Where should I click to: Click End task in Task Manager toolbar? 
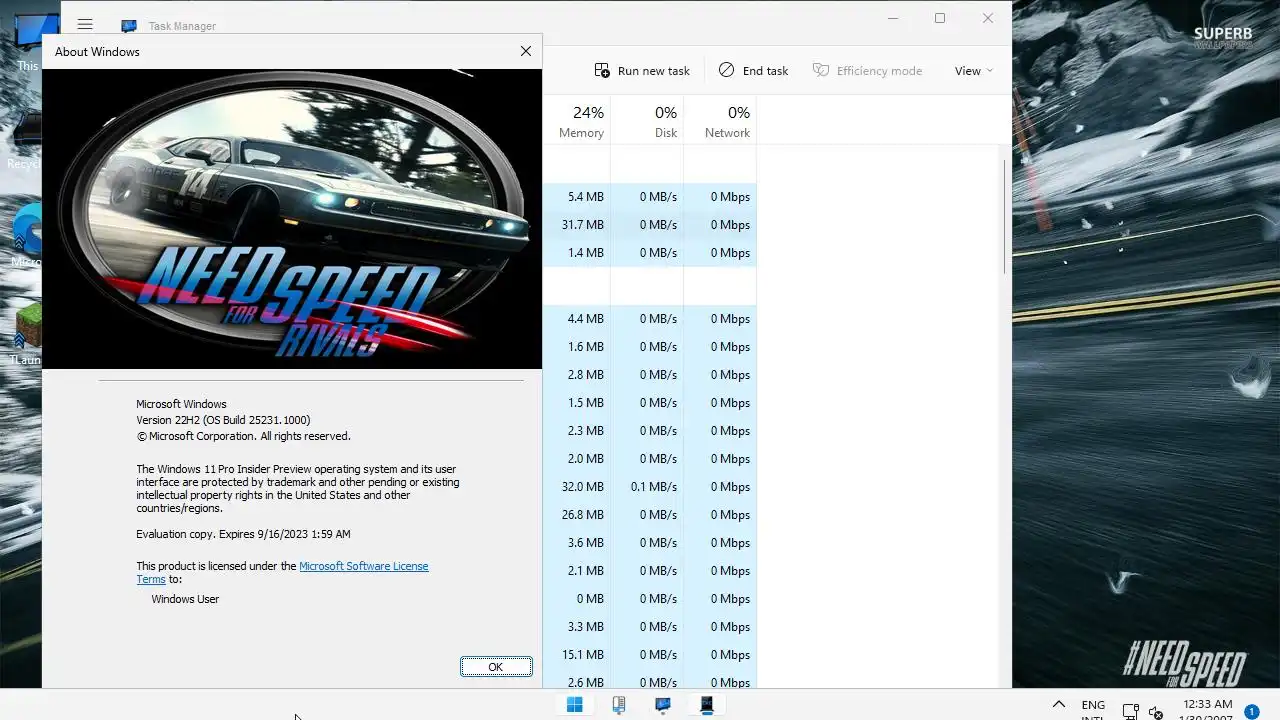coord(753,71)
